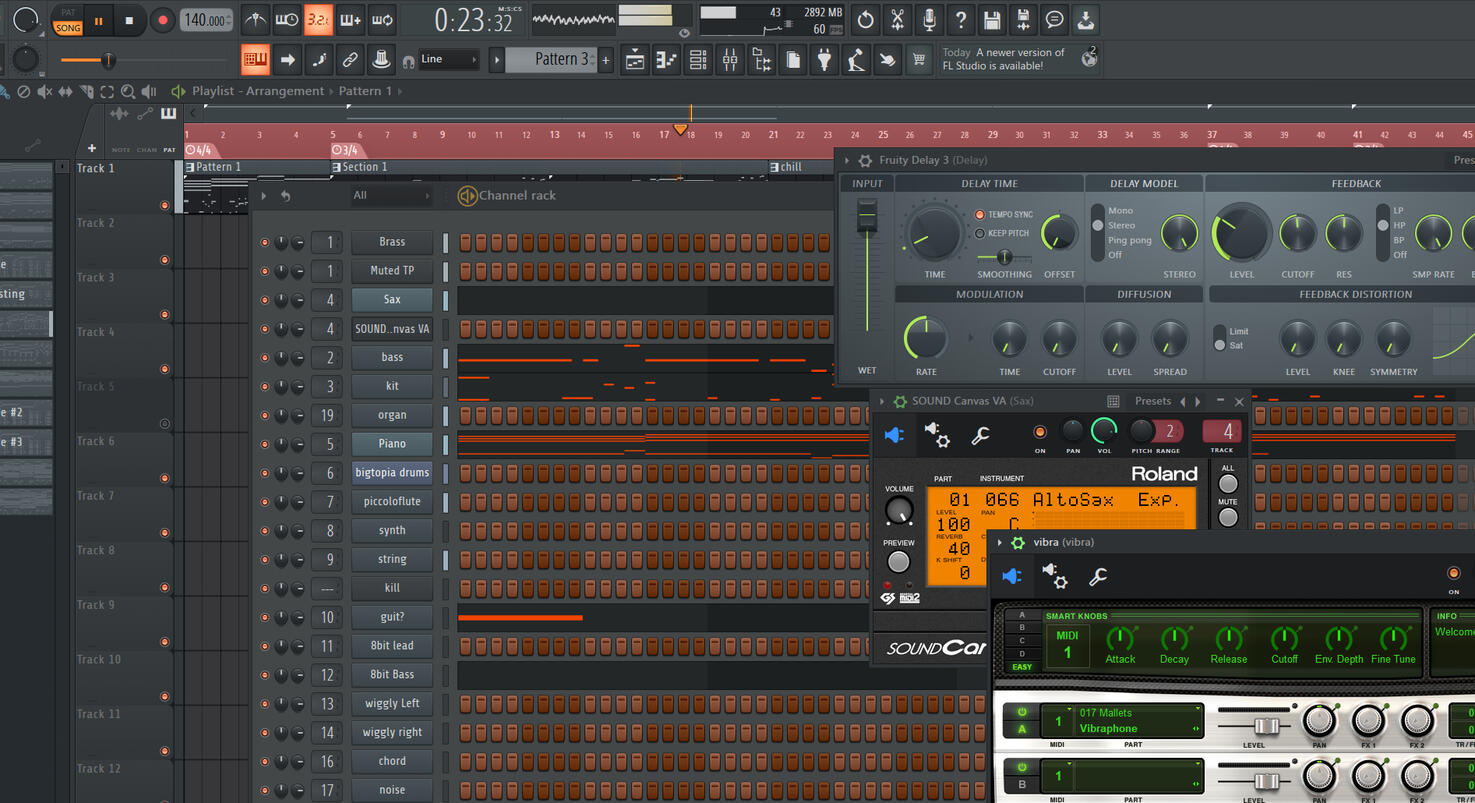Toggle Tempo Sync in Fruity Delay 3
This screenshot has height=803, width=1475.
coord(980,215)
